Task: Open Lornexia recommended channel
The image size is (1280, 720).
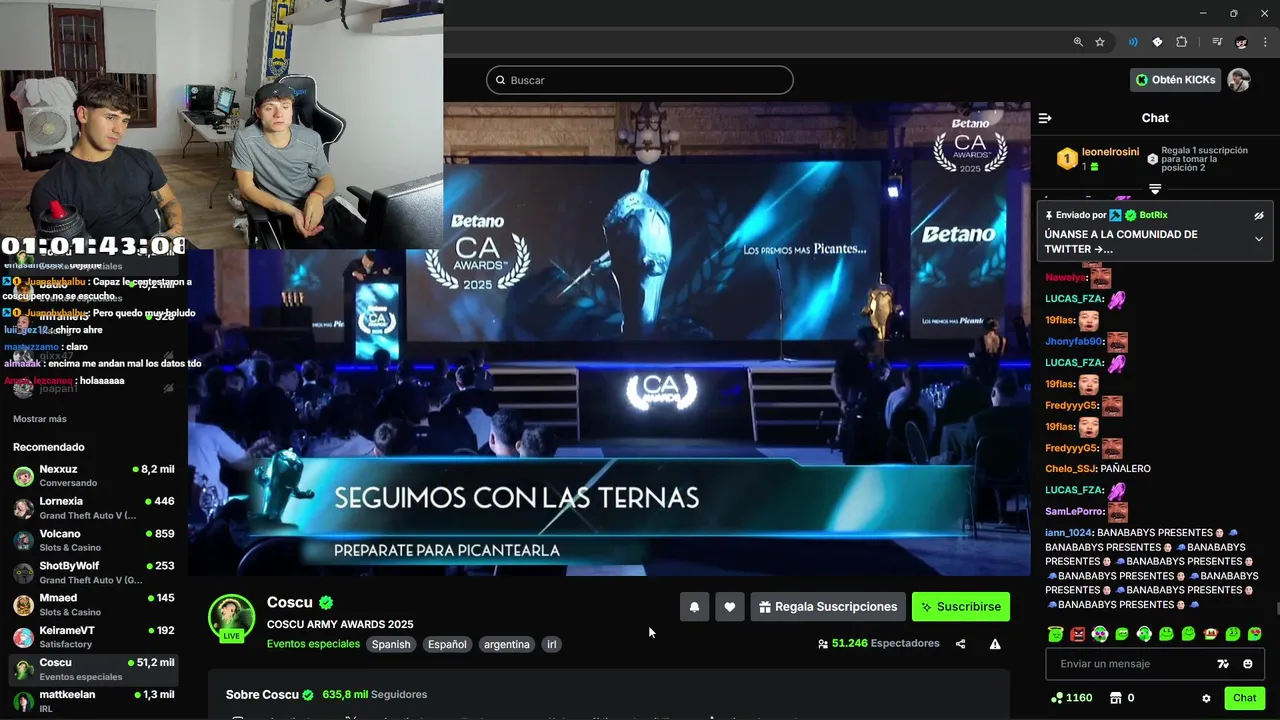Action: [x=94, y=507]
